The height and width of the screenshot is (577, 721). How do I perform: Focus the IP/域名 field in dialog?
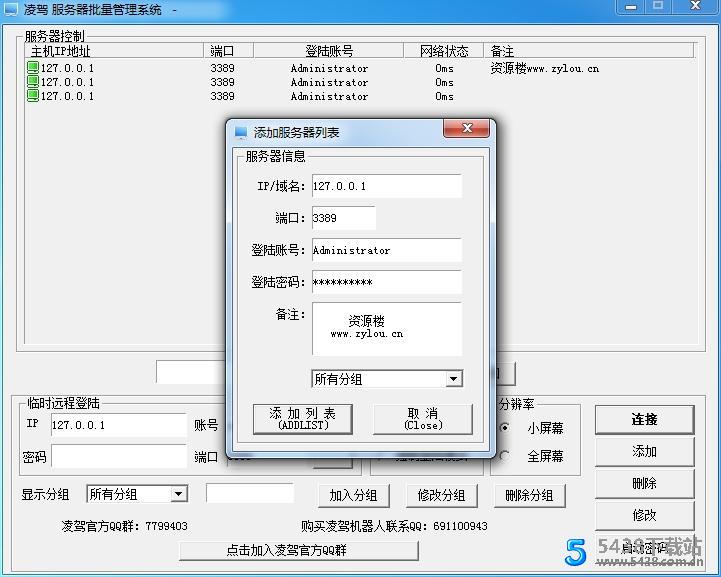[387, 186]
